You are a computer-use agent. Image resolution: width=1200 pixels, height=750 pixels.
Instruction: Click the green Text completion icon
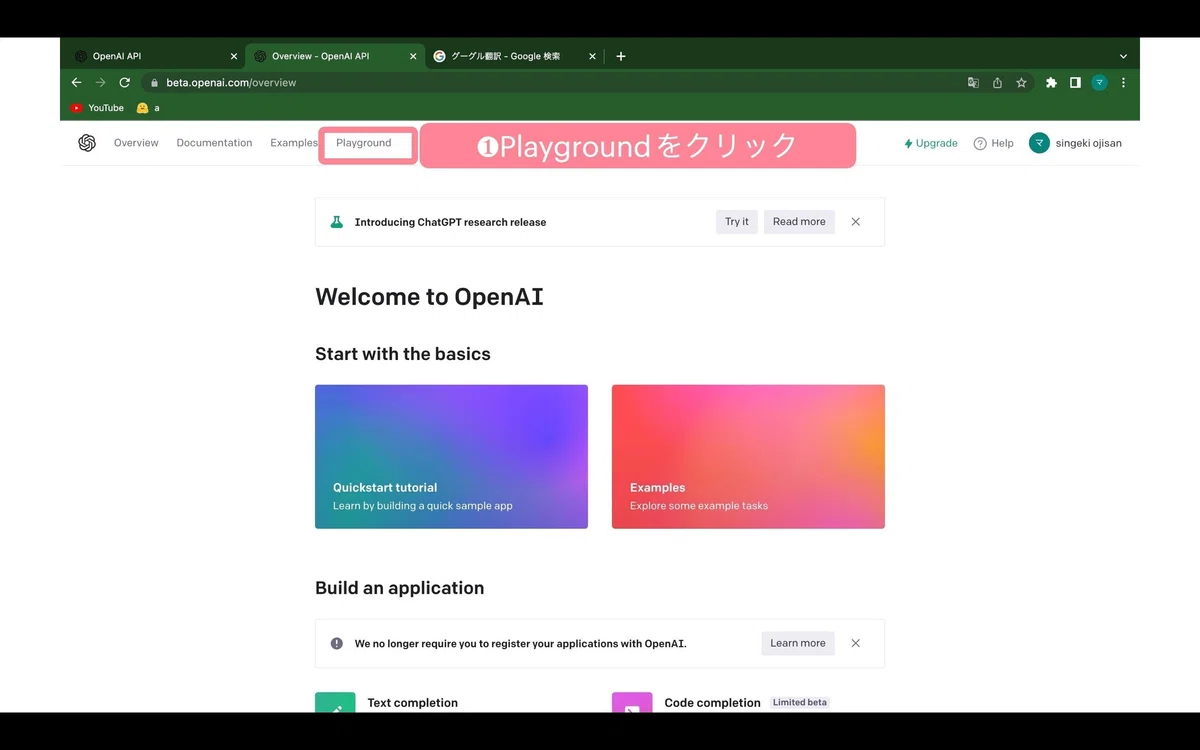(335, 702)
